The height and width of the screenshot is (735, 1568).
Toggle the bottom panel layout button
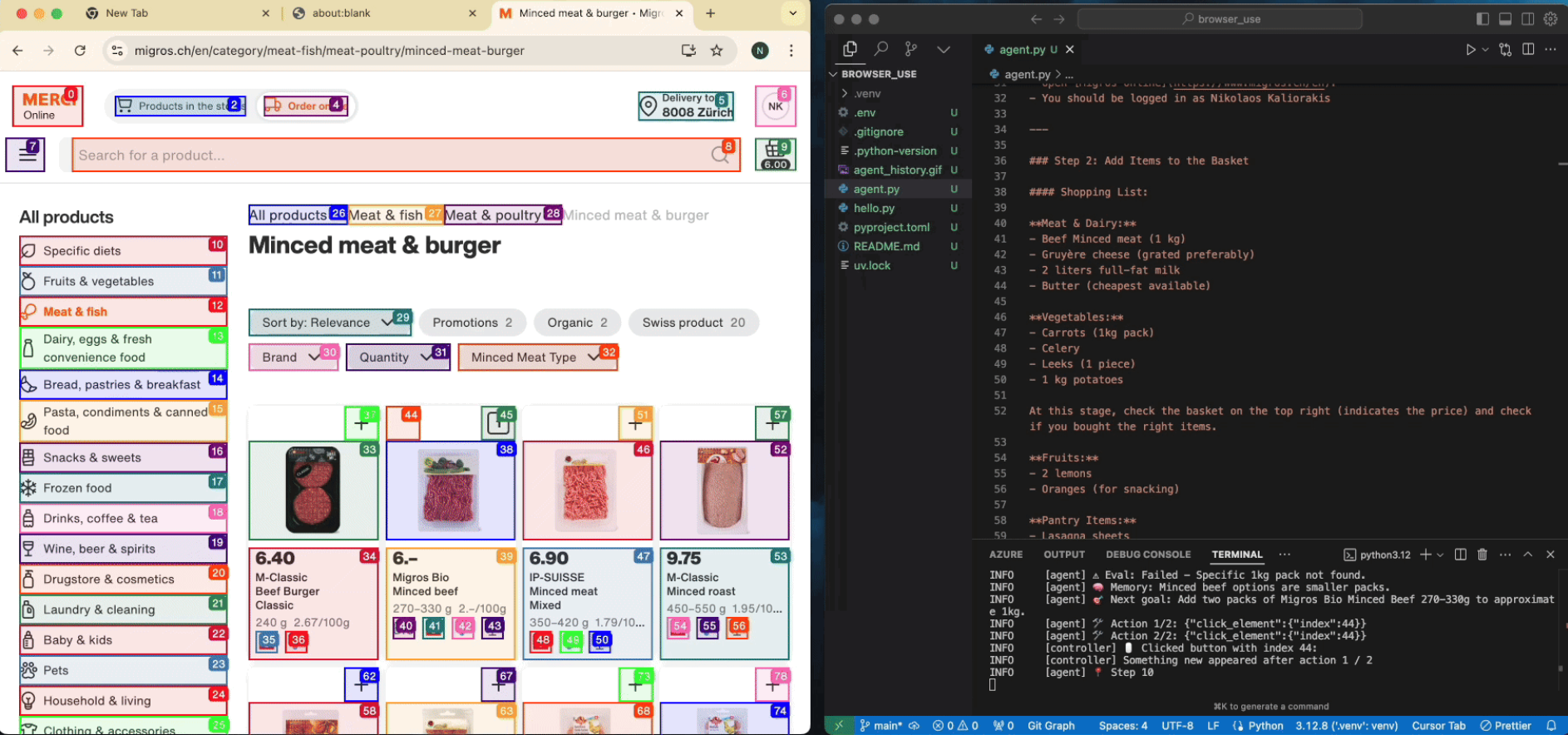[1506, 19]
